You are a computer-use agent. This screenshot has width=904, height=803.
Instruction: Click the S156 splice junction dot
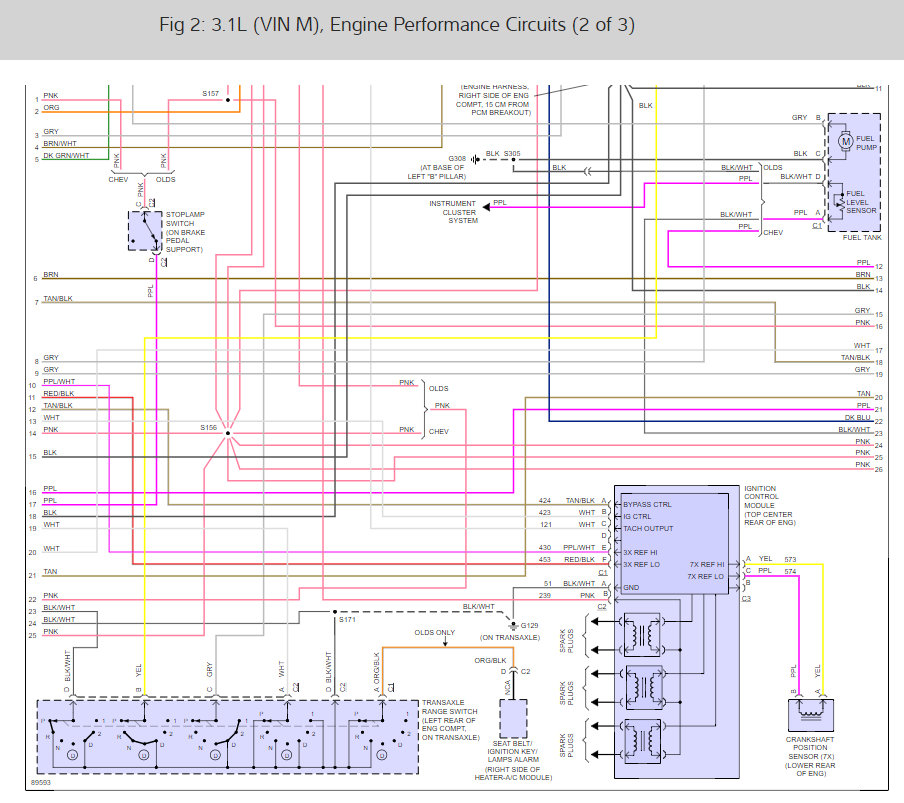pos(228,433)
